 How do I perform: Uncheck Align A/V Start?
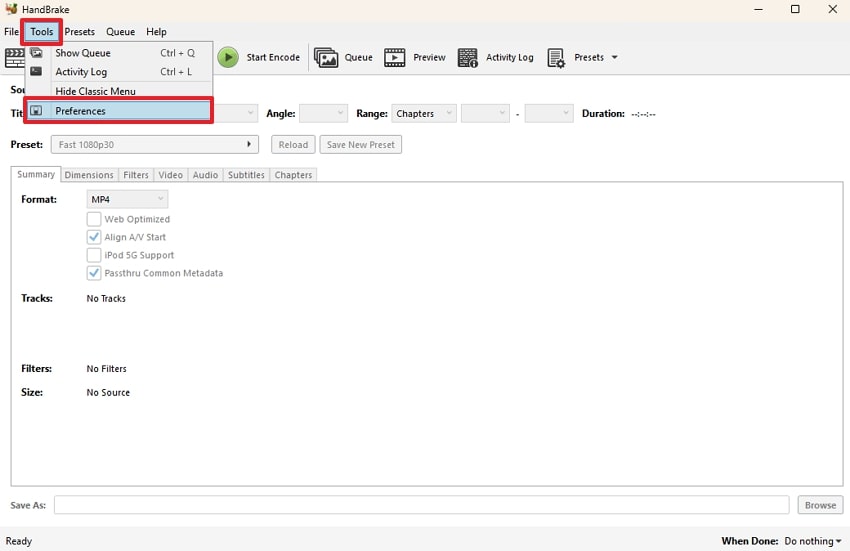pyautogui.click(x=94, y=237)
